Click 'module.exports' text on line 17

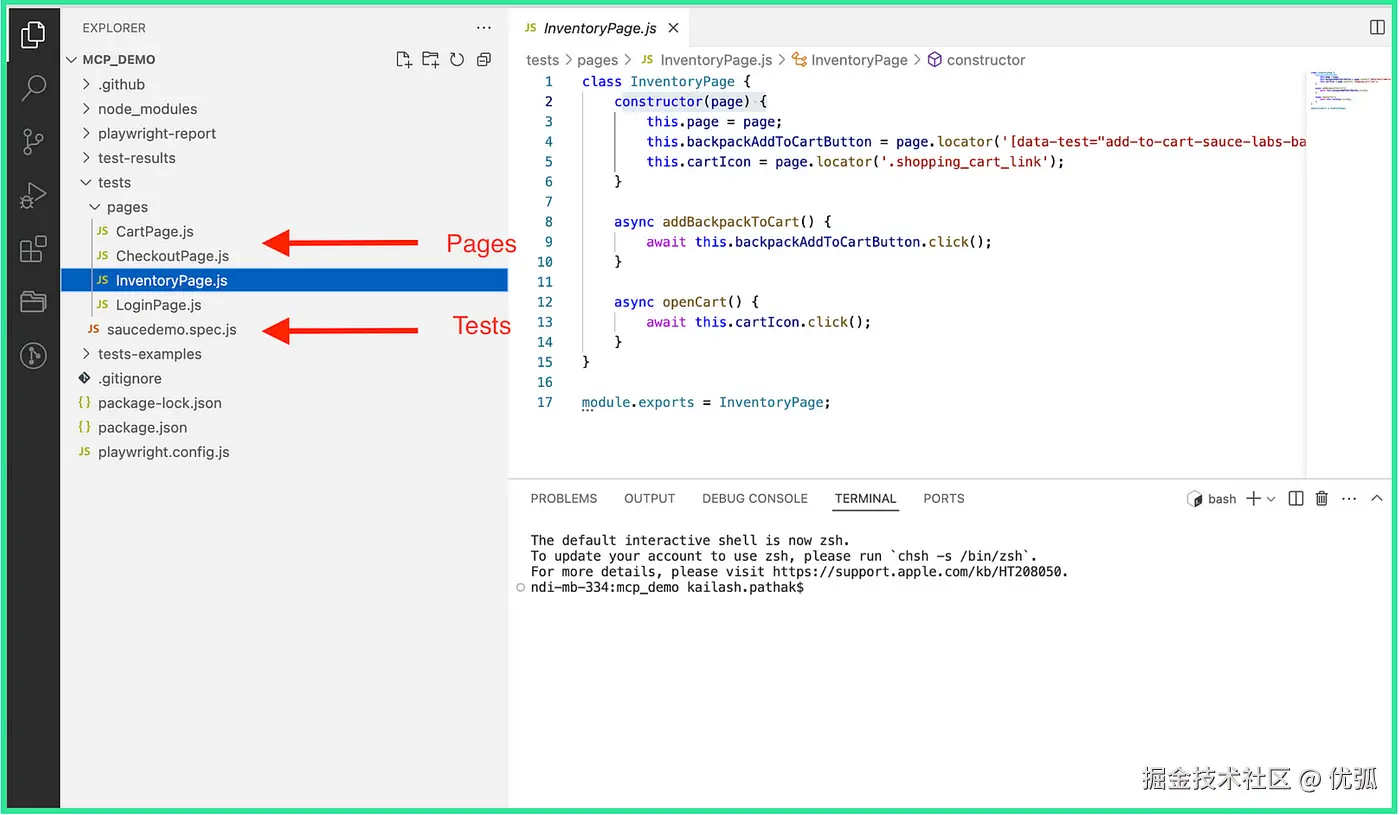pyautogui.click(x=638, y=402)
